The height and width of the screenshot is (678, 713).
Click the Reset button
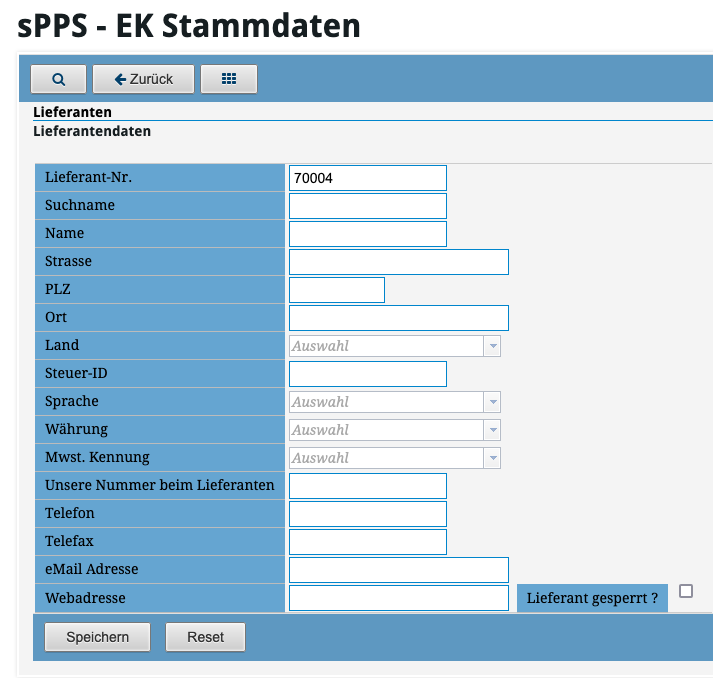[x=205, y=637]
